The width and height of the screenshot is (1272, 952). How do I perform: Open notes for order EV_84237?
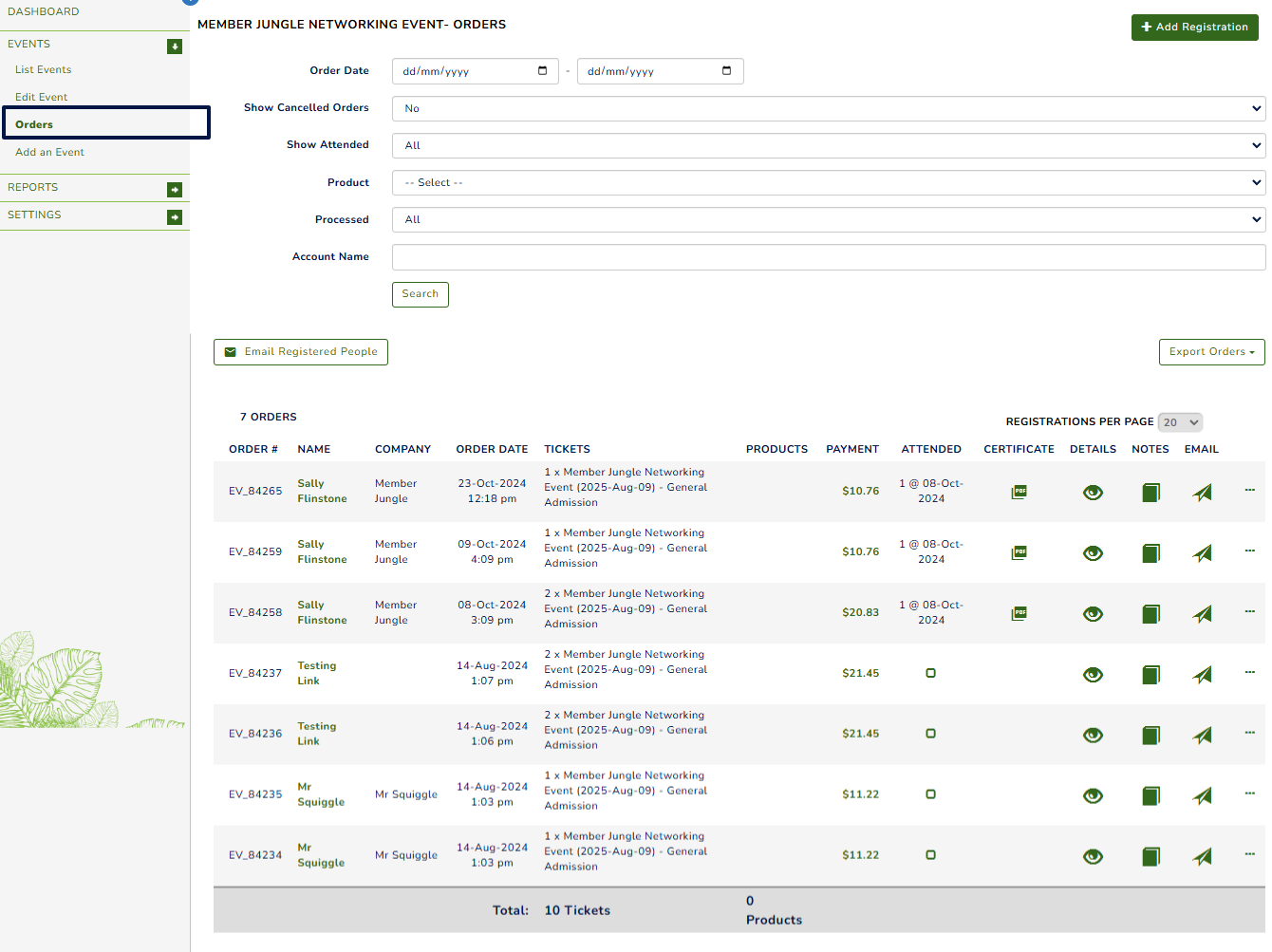(x=1150, y=674)
